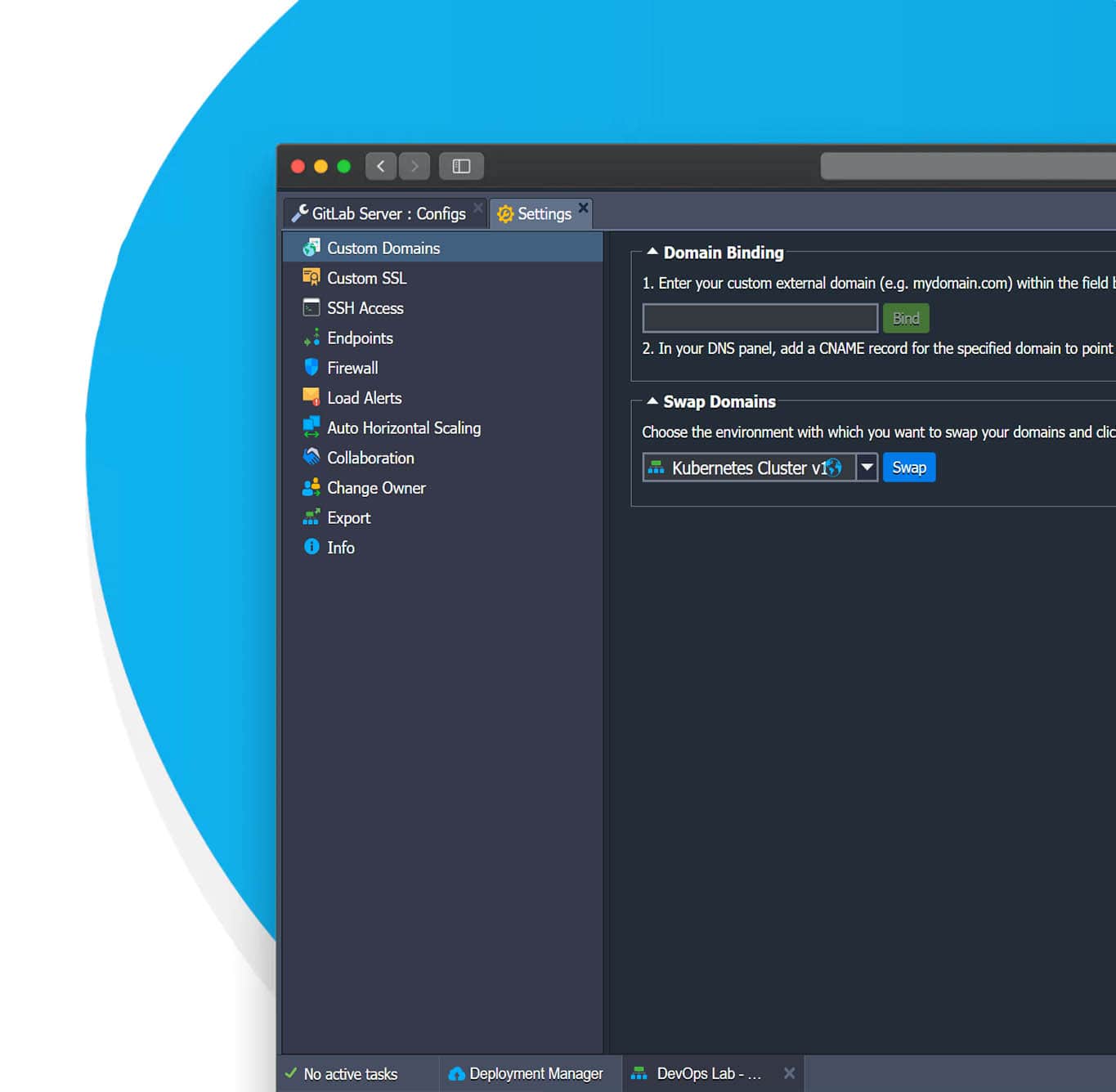Select Collaboration in settings list
Viewport: 1116px width, 1092px height.
[442, 458]
